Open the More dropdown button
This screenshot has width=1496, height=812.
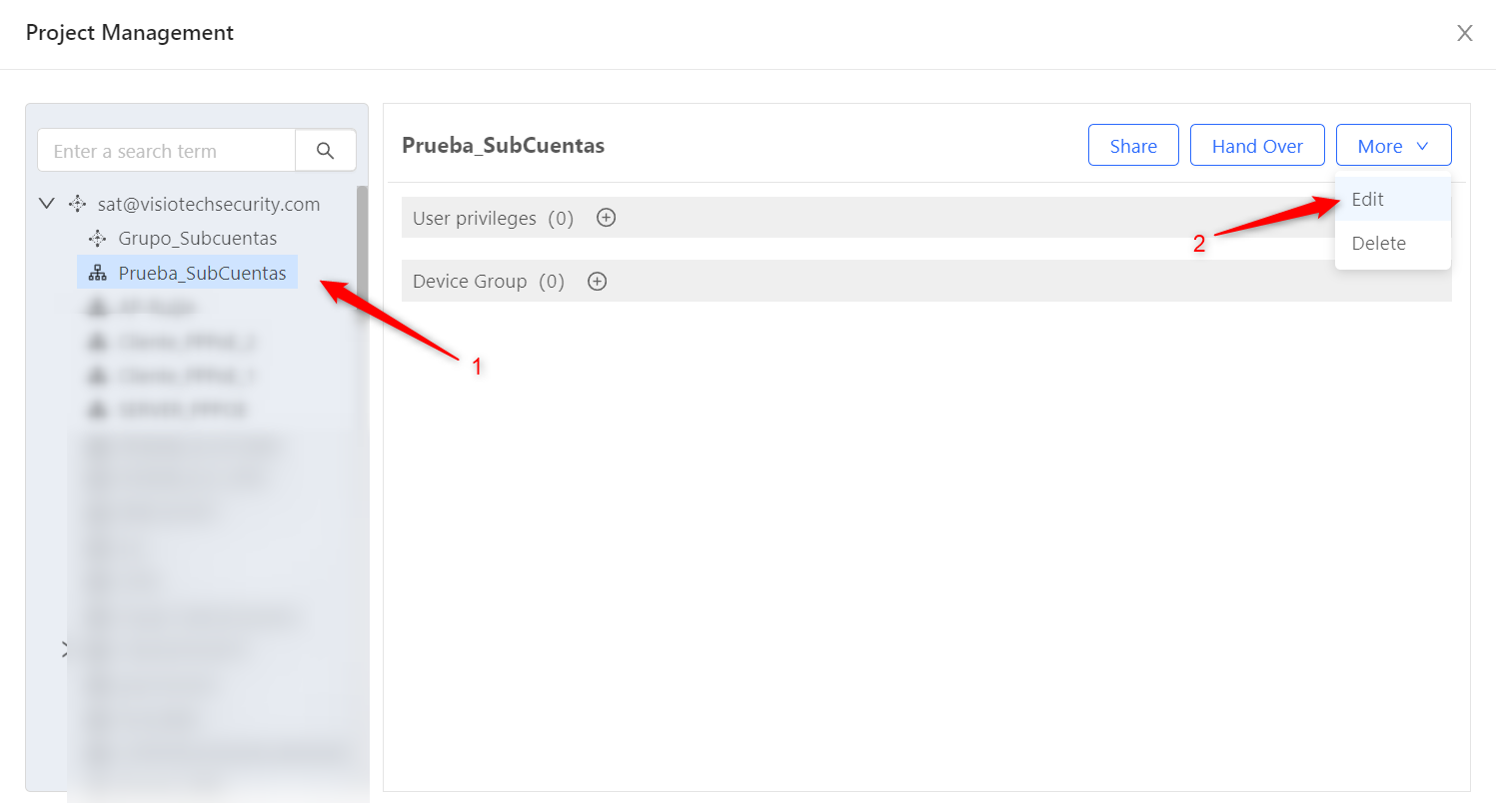[x=1393, y=146]
